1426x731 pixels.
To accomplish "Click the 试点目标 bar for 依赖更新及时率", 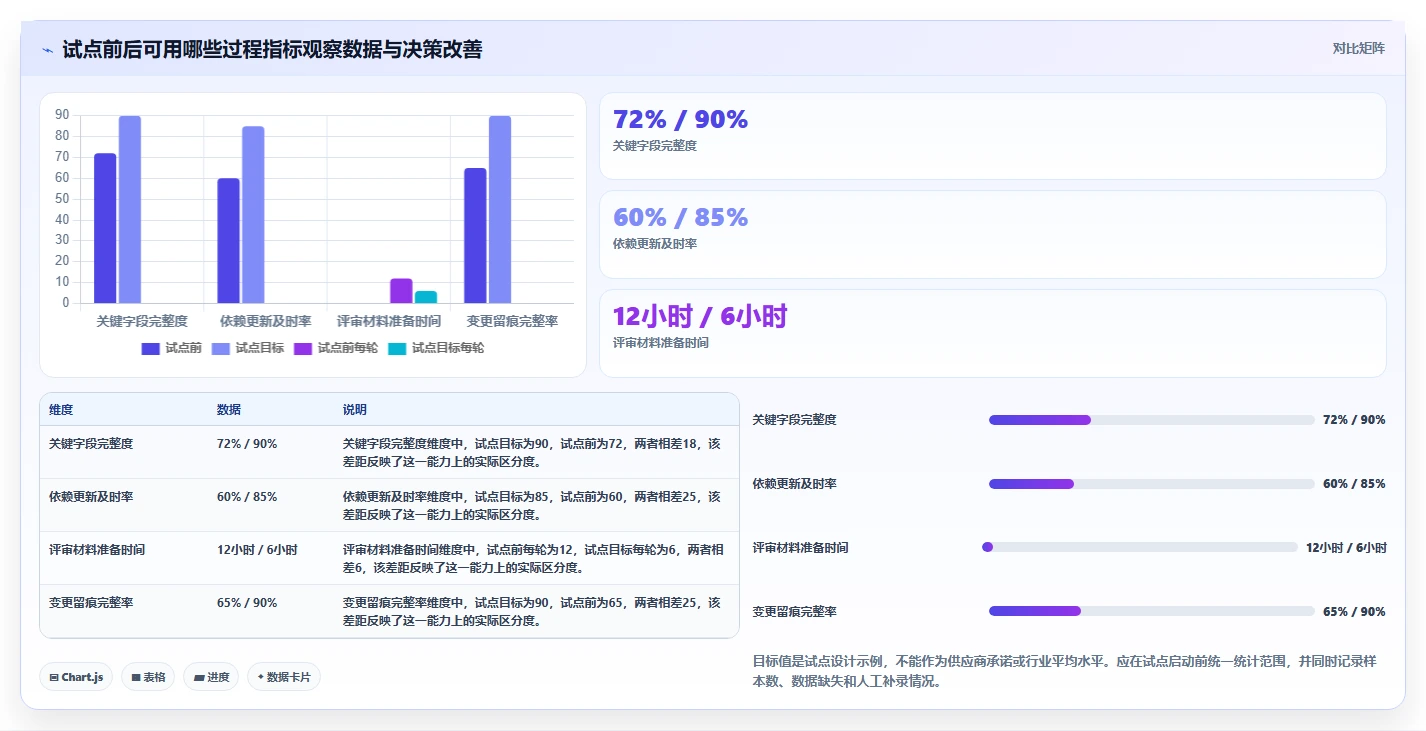I will pyautogui.click(x=253, y=214).
